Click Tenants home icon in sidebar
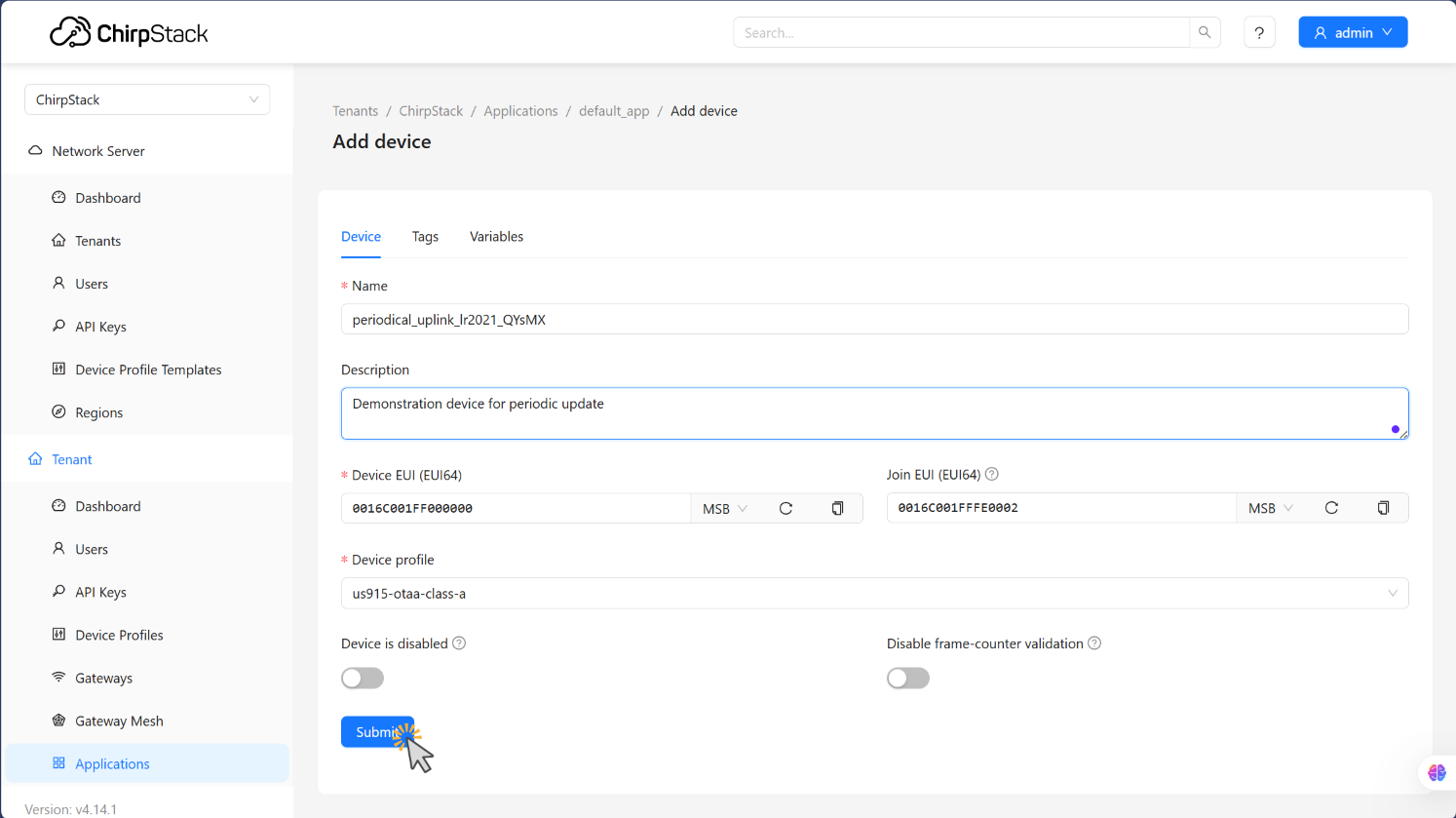Screen dimensions: 1456x818 [58, 241]
